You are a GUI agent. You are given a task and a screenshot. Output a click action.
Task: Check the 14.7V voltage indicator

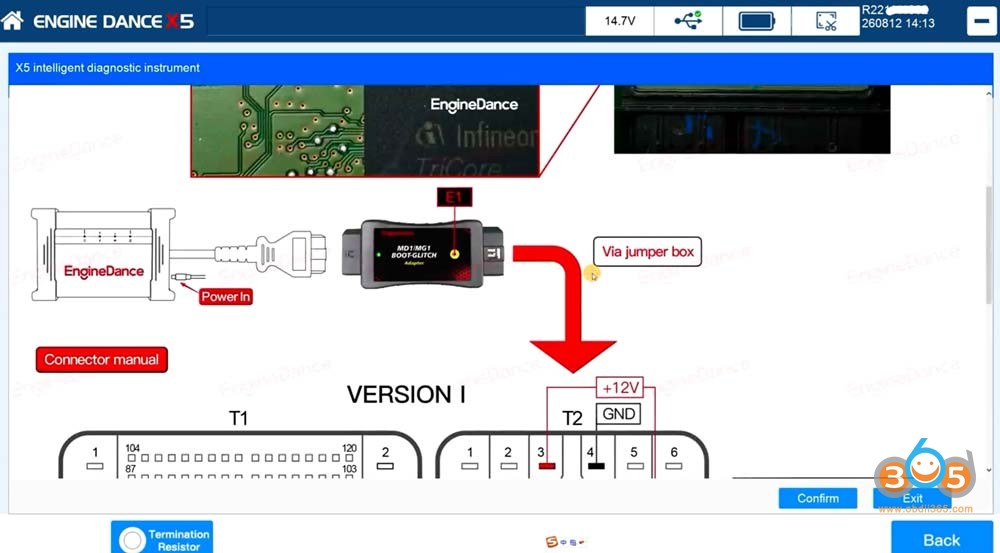pyautogui.click(x=619, y=21)
